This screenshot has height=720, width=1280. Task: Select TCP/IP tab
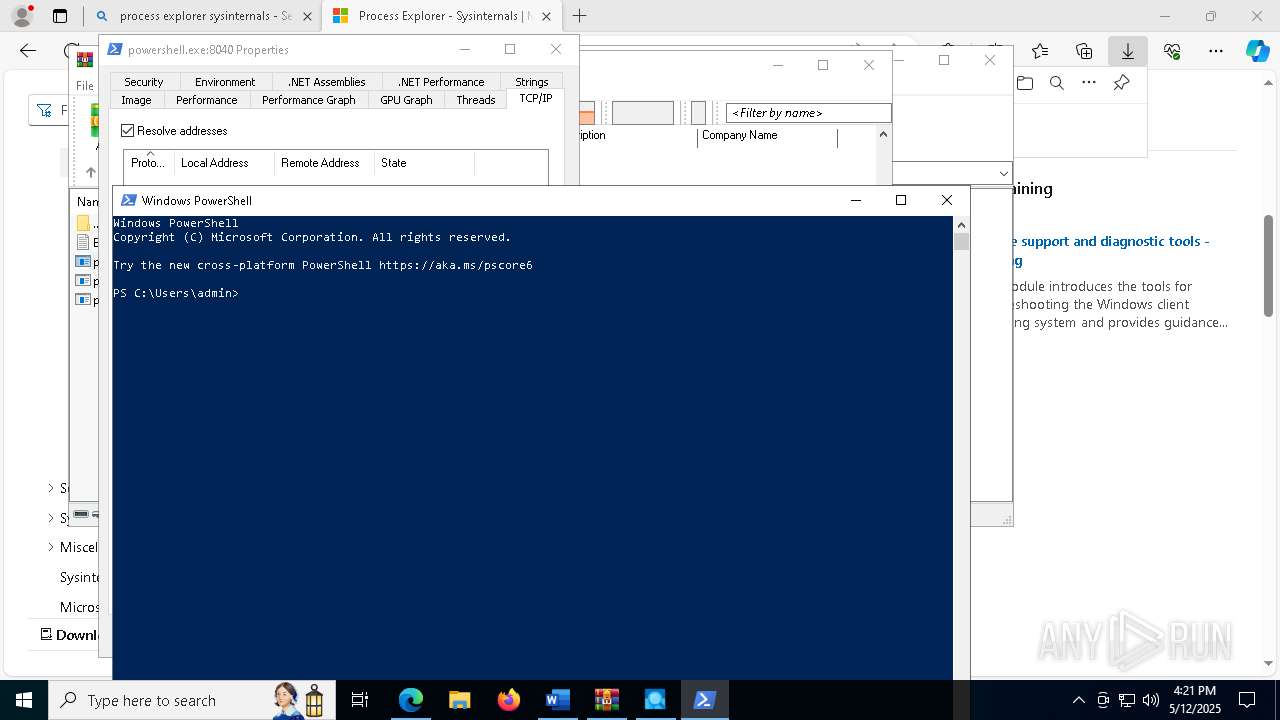(x=536, y=98)
